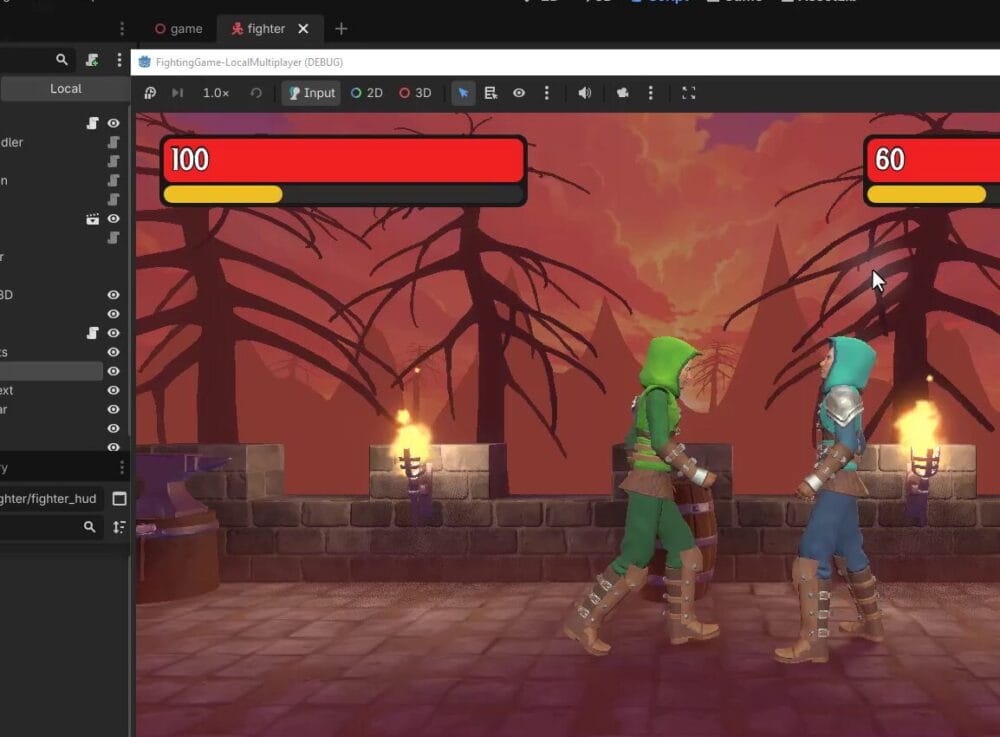The width and height of the screenshot is (1000, 737).
Task: Open selection options three-dot menu beside toolbar eye
Action: click(x=547, y=93)
